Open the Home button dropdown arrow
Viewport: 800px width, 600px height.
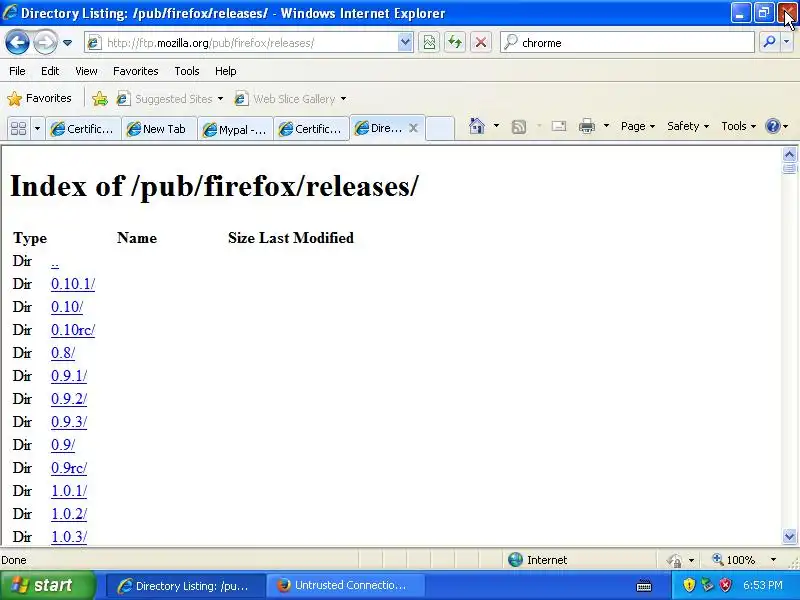pos(496,126)
